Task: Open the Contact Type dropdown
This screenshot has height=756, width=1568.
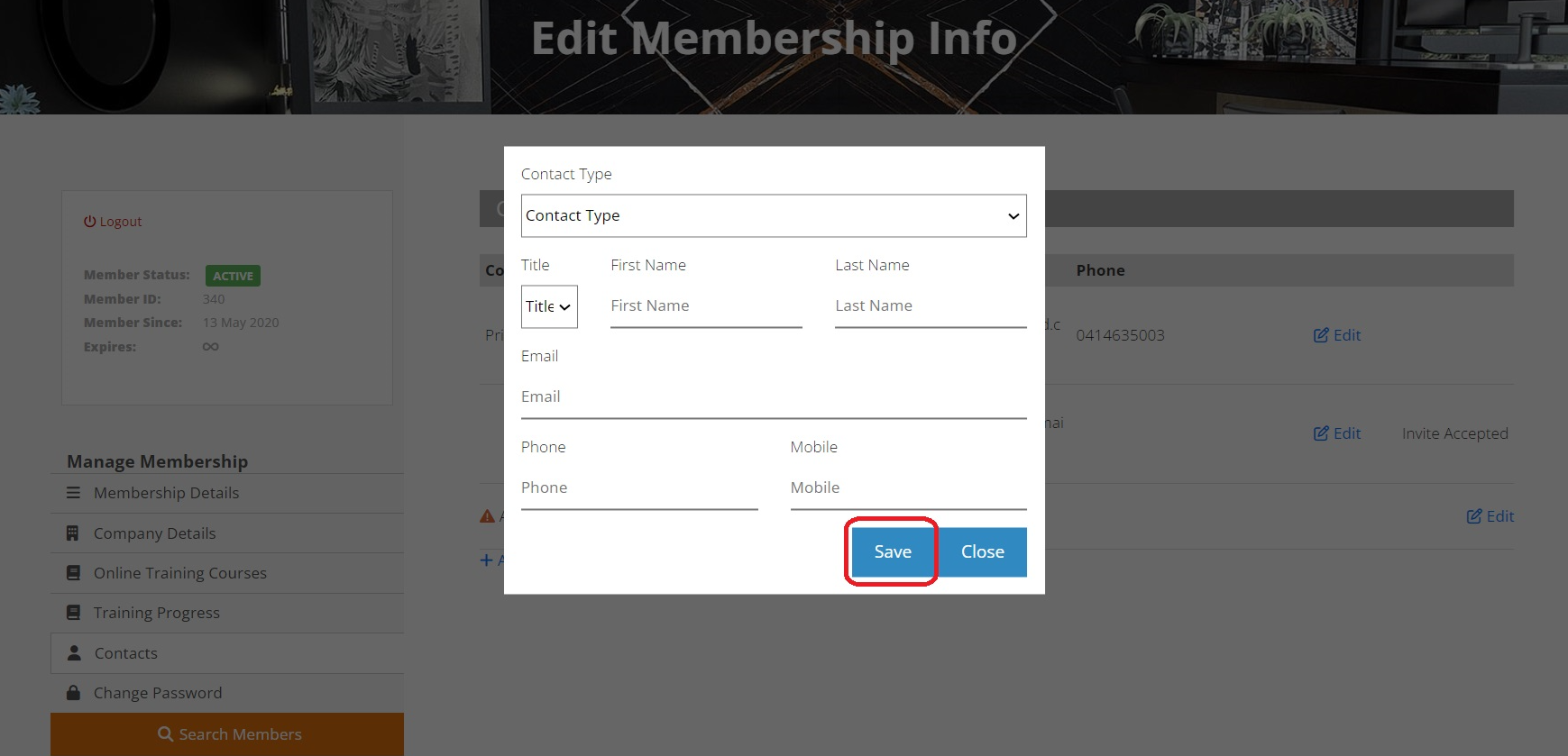Action: 773,216
